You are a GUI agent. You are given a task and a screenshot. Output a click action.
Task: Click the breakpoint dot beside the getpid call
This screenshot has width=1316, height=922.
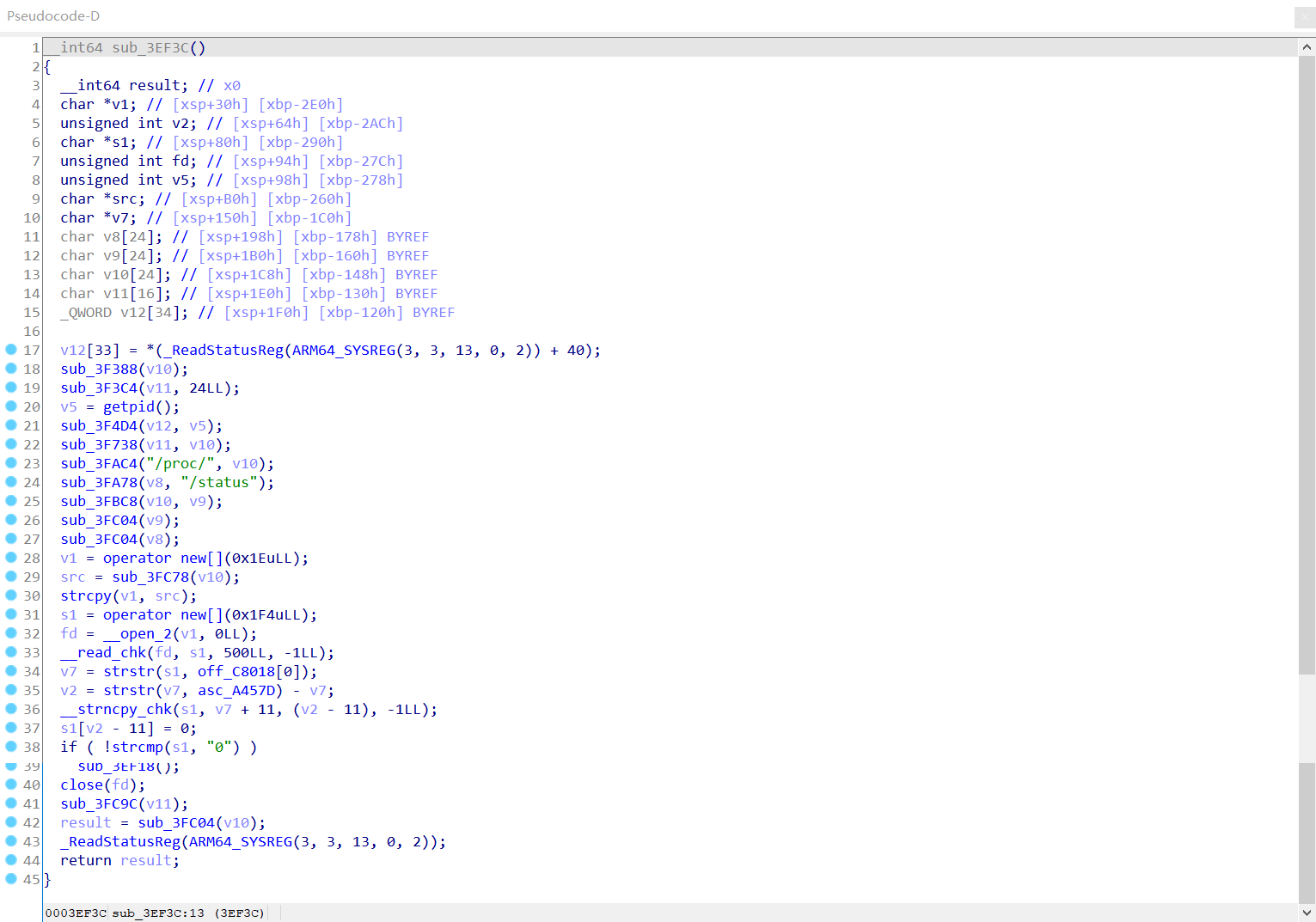click(9, 406)
